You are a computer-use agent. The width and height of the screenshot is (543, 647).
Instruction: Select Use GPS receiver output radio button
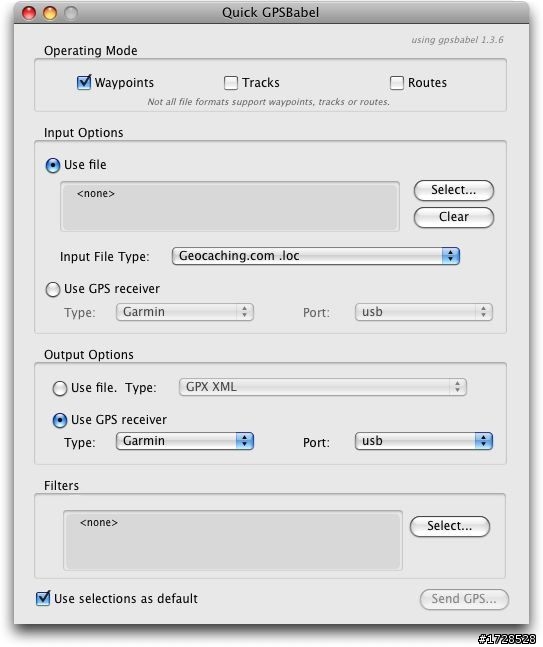point(60,420)
